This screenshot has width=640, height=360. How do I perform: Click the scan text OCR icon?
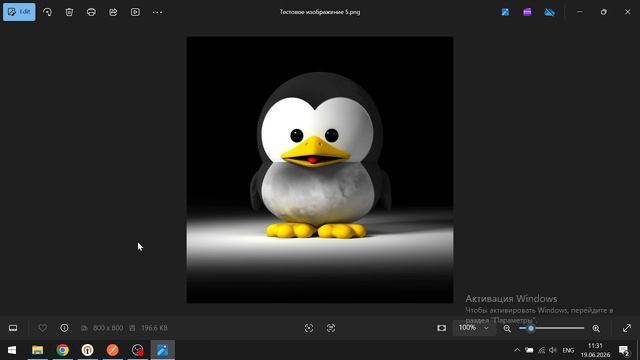(331, 328)
